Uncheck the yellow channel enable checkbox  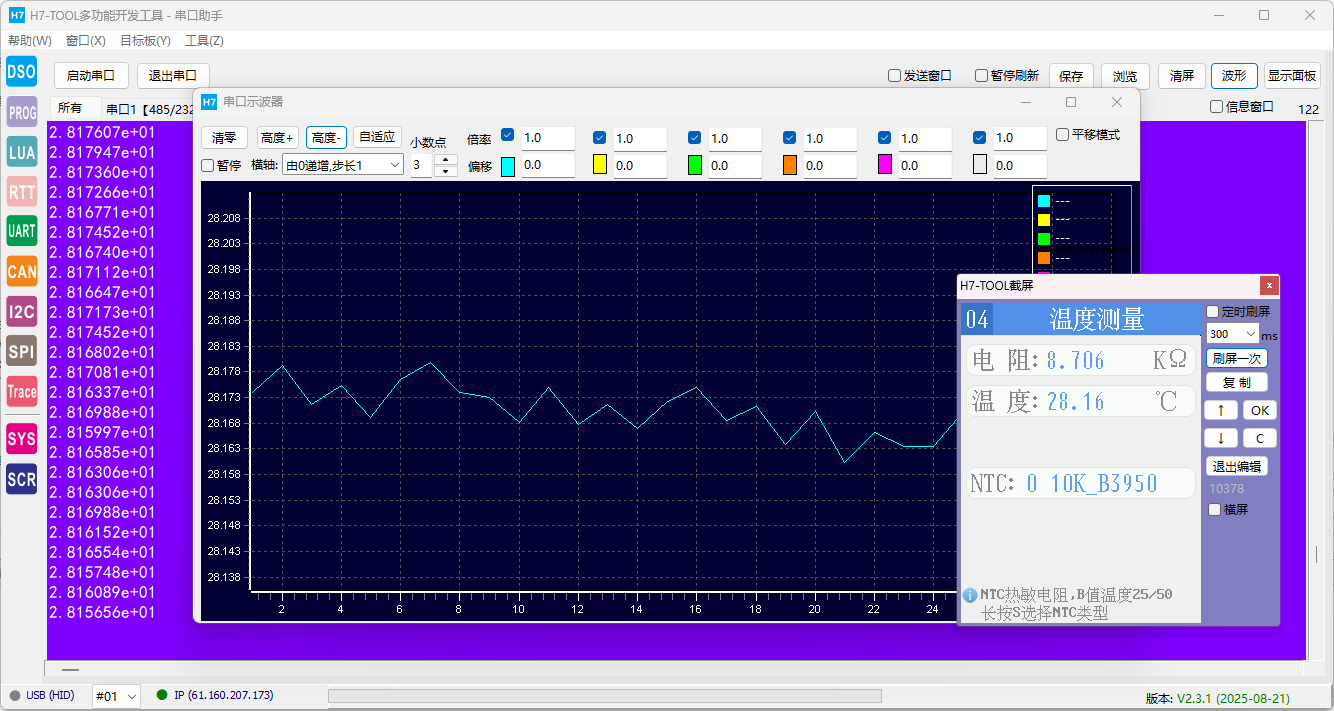(600, 137)
